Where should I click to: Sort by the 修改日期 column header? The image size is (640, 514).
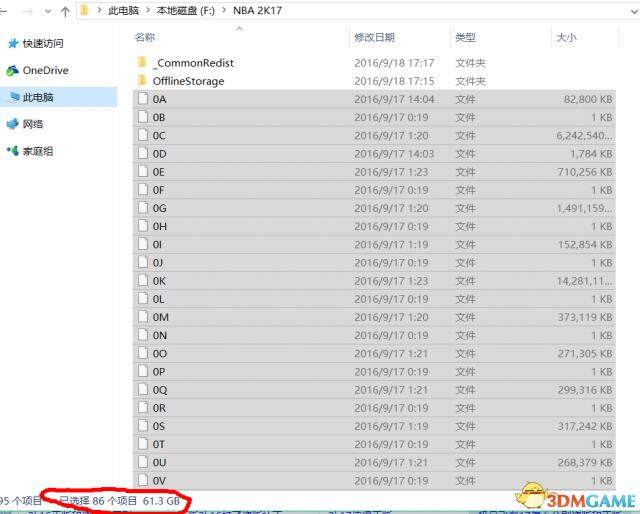coord(374,38)
